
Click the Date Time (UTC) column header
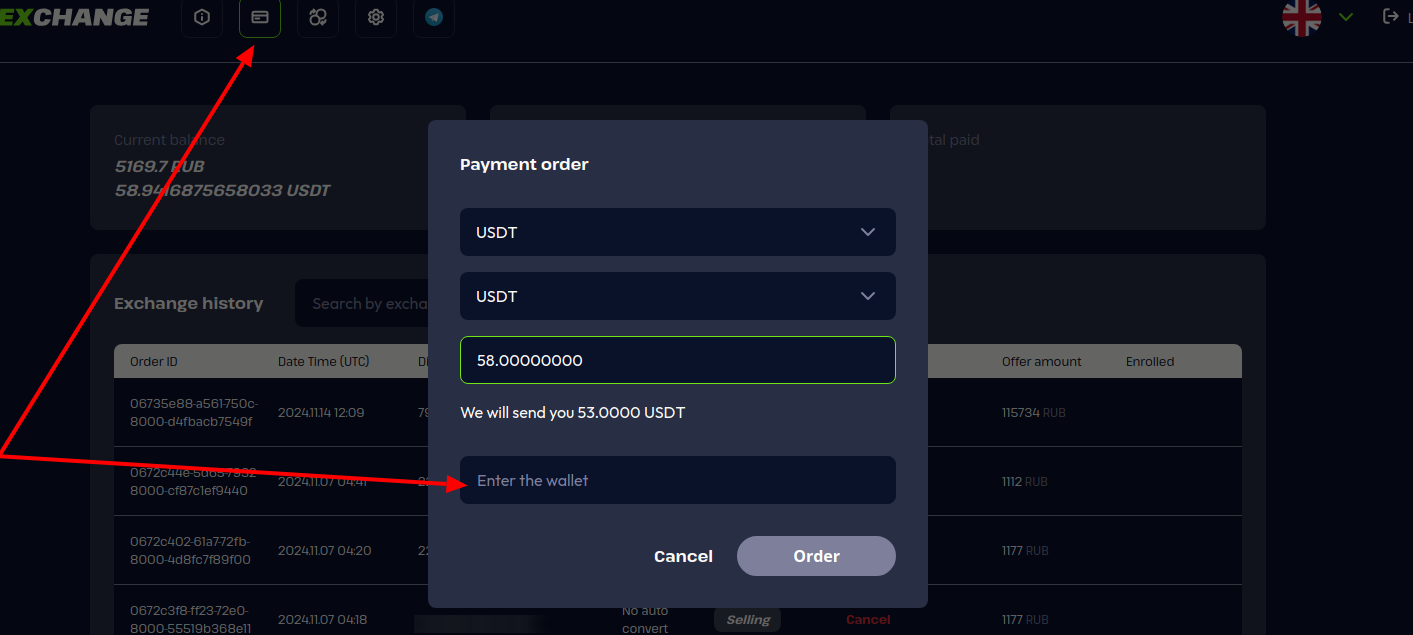pyautogui.click(x=324, y=361)
